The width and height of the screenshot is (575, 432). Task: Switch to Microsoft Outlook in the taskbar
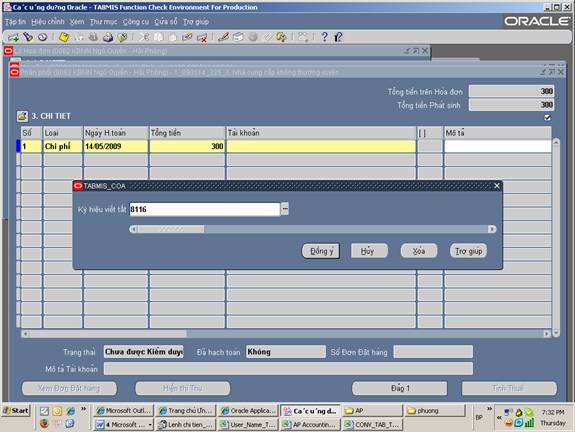[124, 411]
